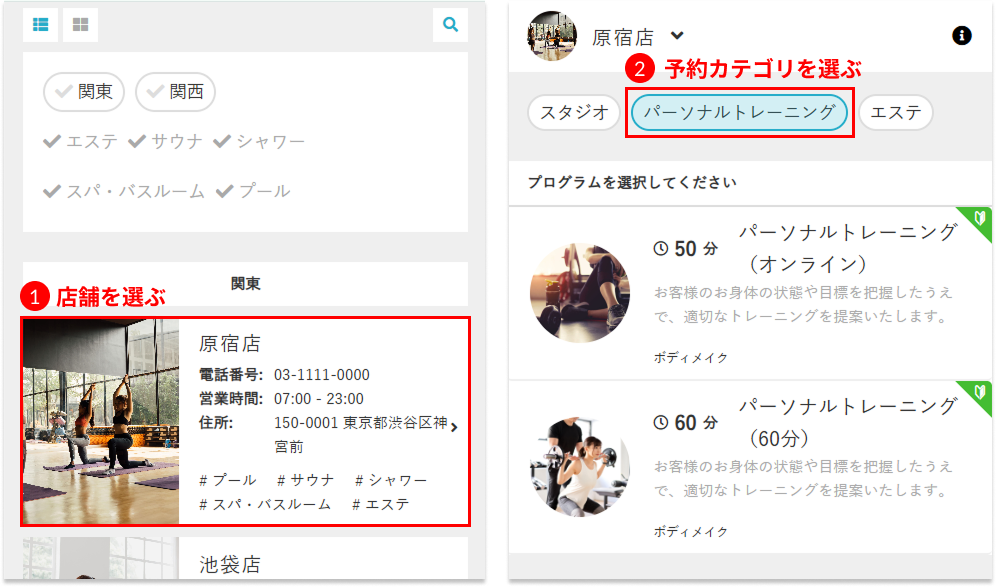Switch to grid view icon
The image size is (996, 587).
click(81, 25)
